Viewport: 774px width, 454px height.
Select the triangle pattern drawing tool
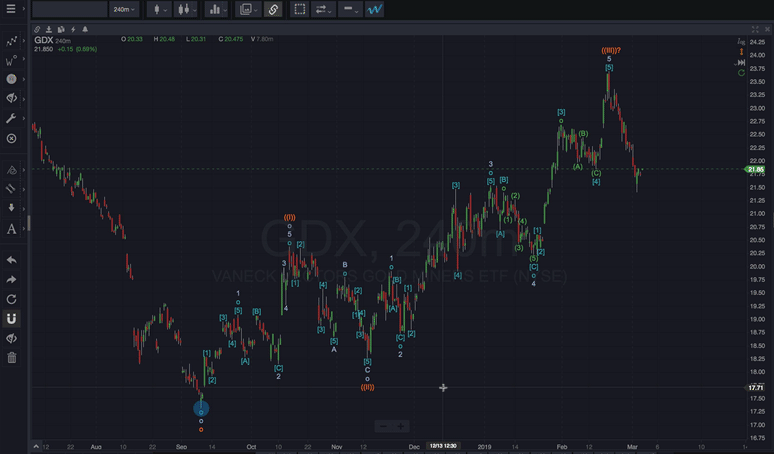click(x=11, y=171)
